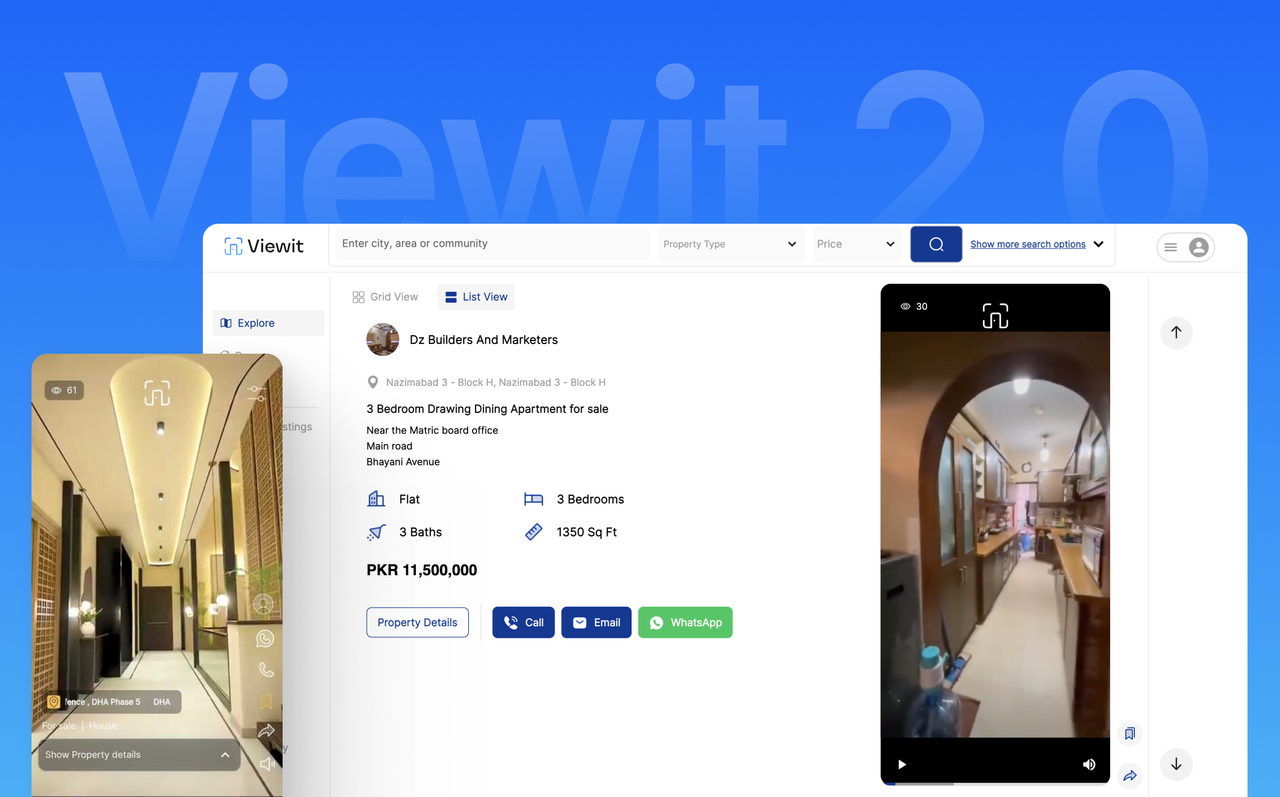Open the hamburger user account menu
The height and width of the screenshot is (797, 1280).
click(1185, 247)
